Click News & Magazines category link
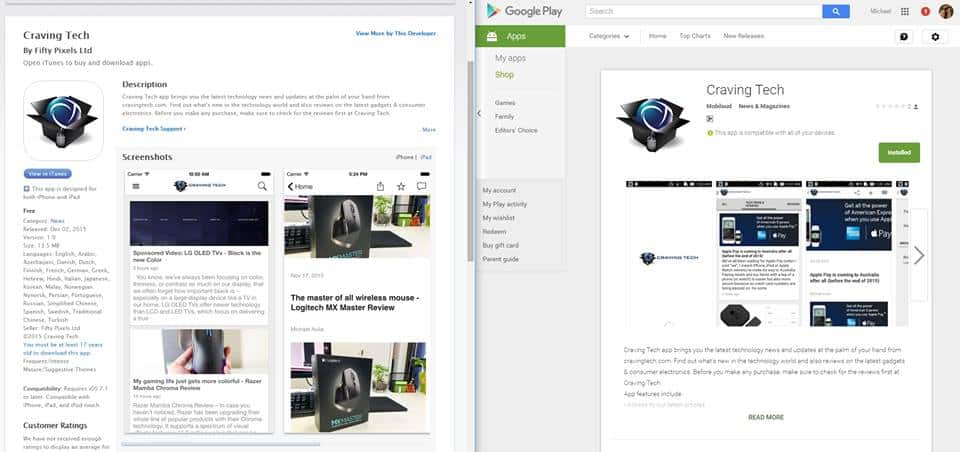Screen dimensions: 960x452 tap(764, 107)
